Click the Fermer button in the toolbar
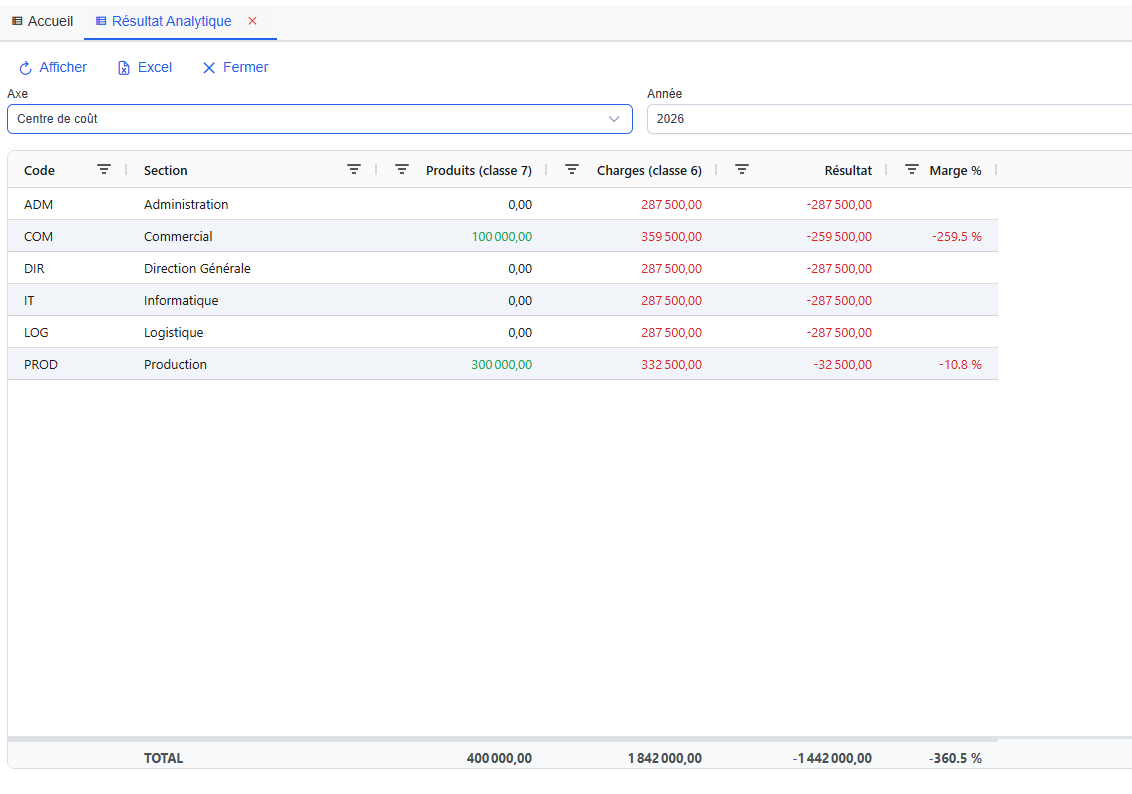The image size is (1132, 794). point(235,68)
